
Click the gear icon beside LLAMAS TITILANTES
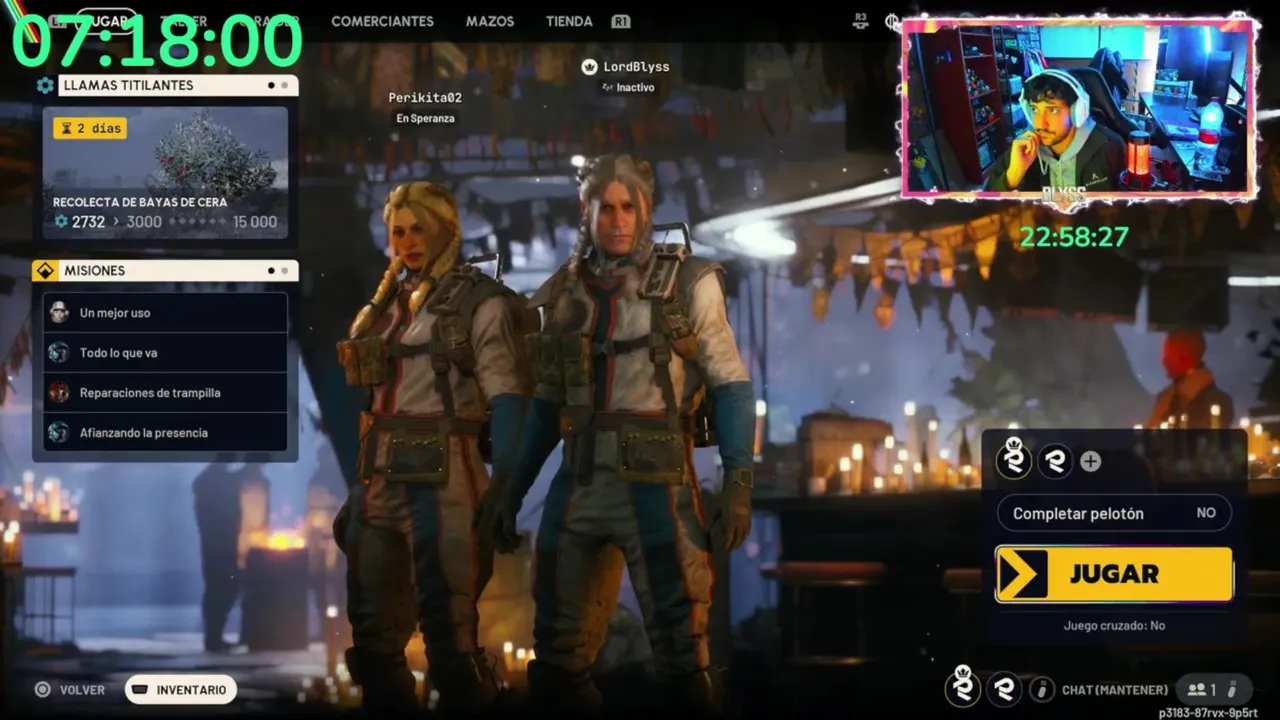click(45, 86)
